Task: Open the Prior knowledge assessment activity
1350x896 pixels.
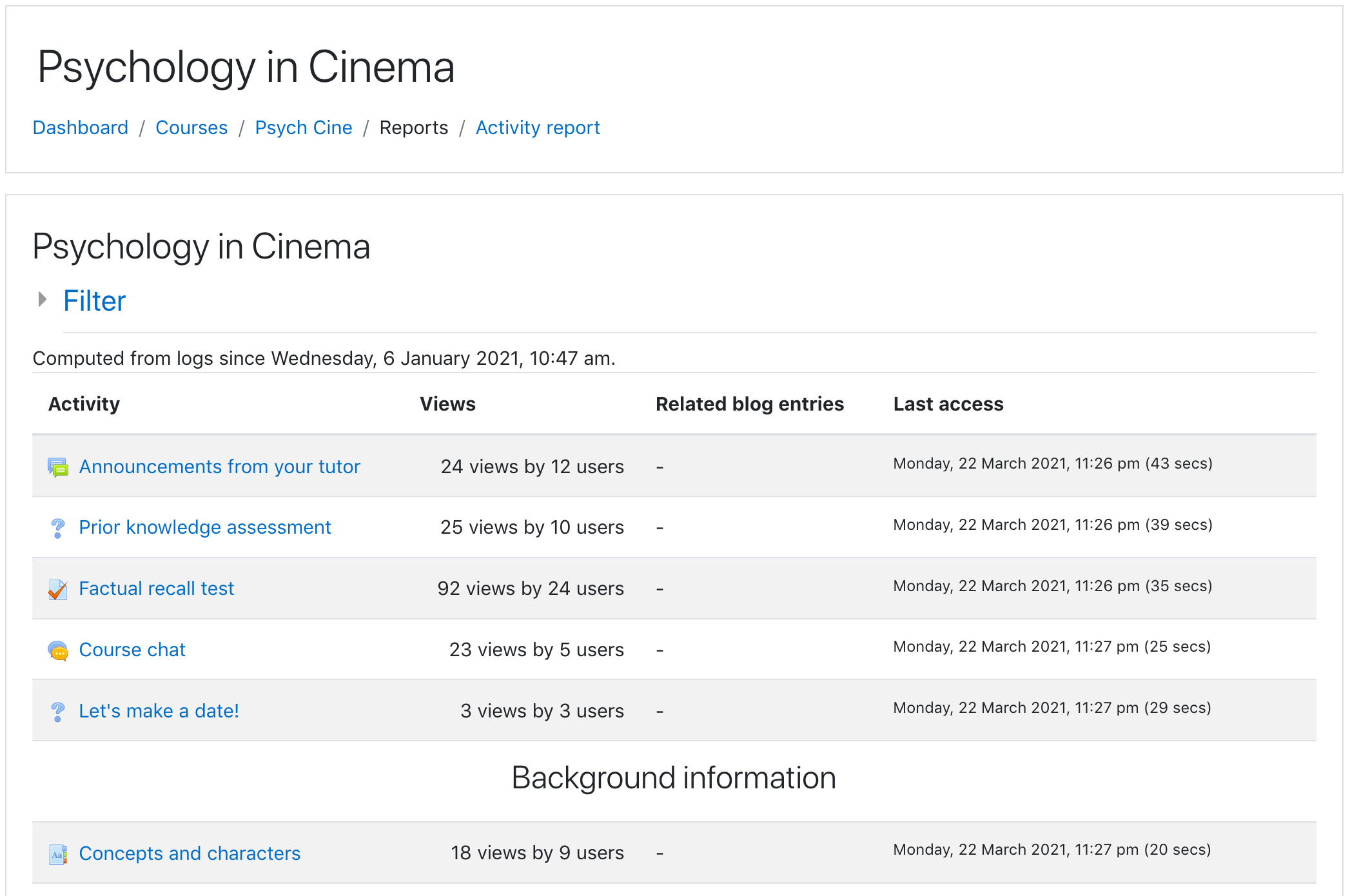Action: (205, 527)
